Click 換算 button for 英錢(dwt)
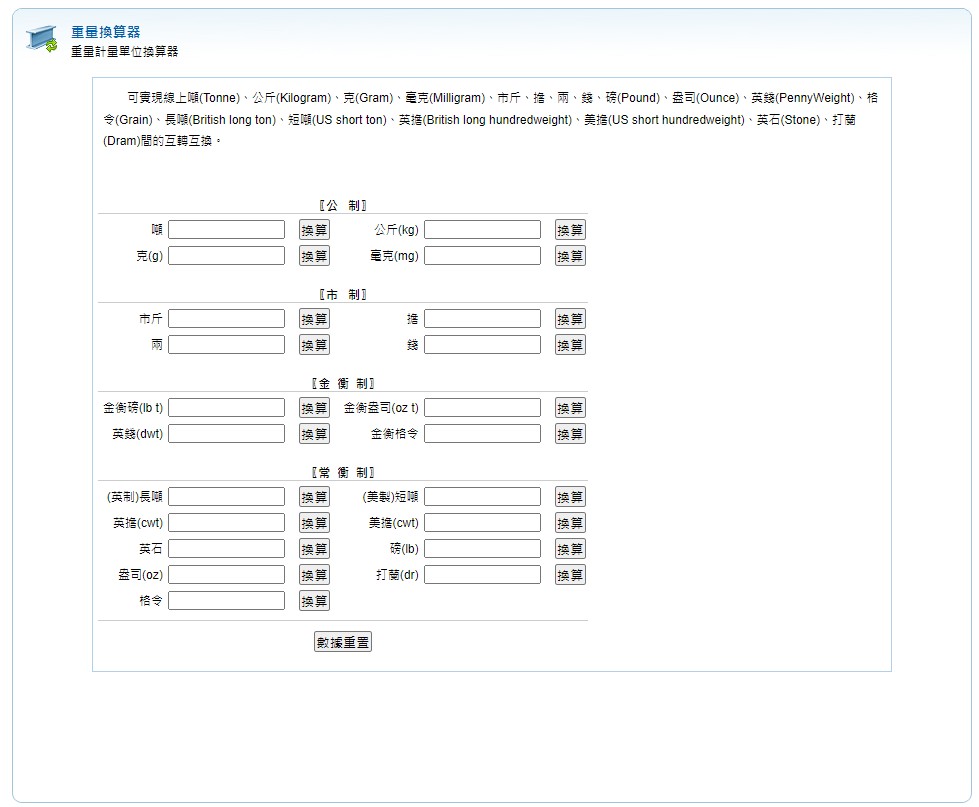 (314, 434)
